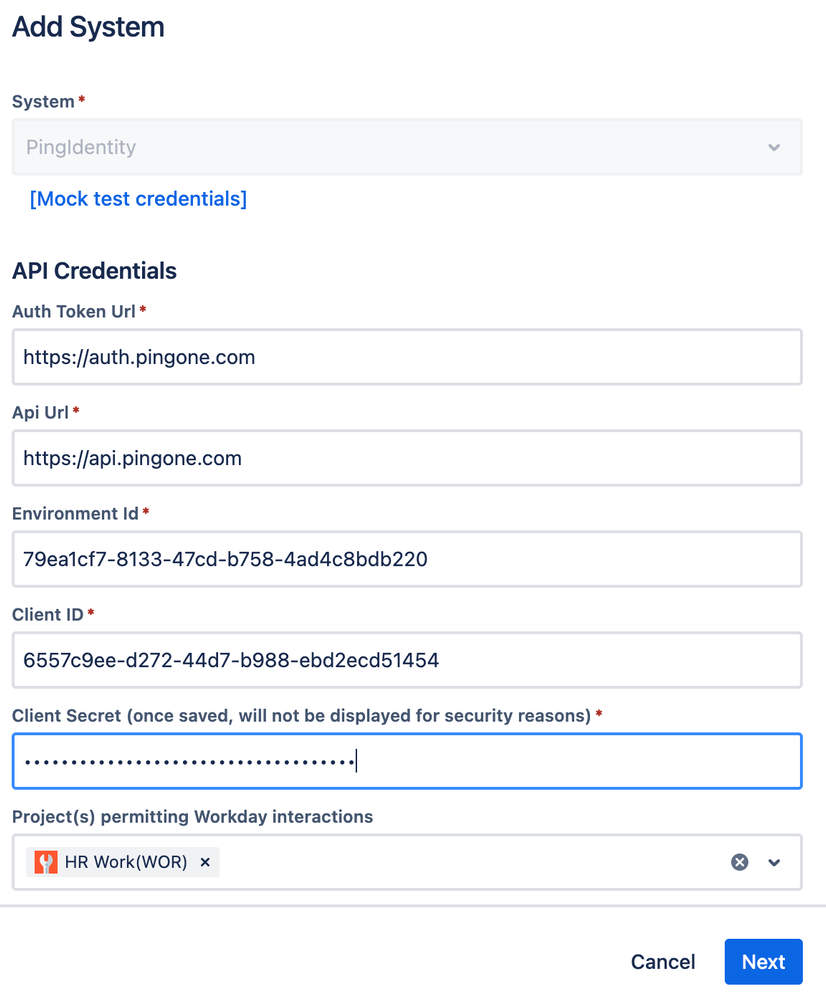Screen dimensions: 826x999
Task: Click into the Api Url input field
Action: pyautogui.click(x=406, y=458)
